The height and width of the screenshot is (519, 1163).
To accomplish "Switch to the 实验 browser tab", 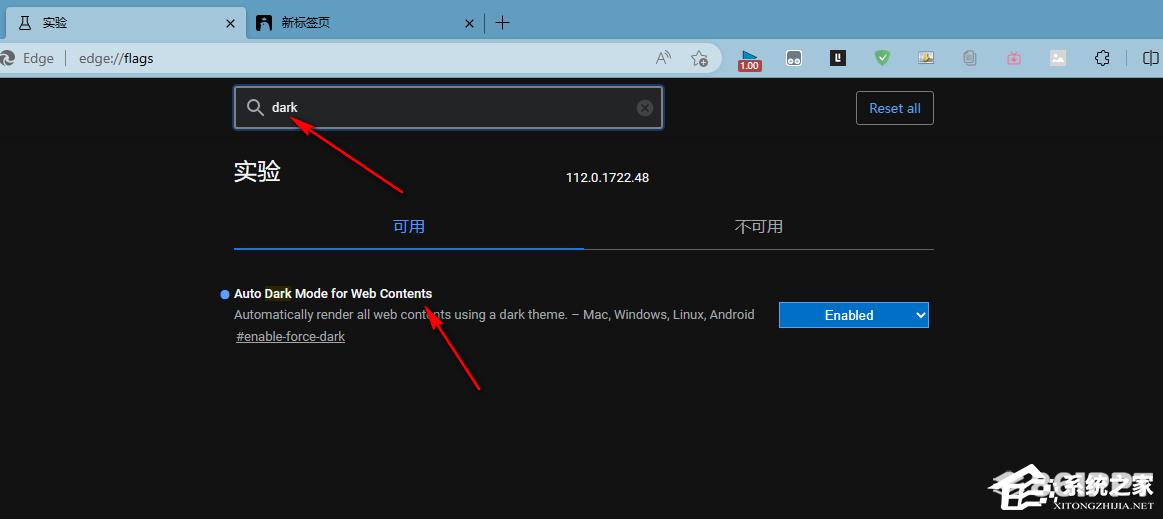I will pyautogui.click(x=125, y=23).
